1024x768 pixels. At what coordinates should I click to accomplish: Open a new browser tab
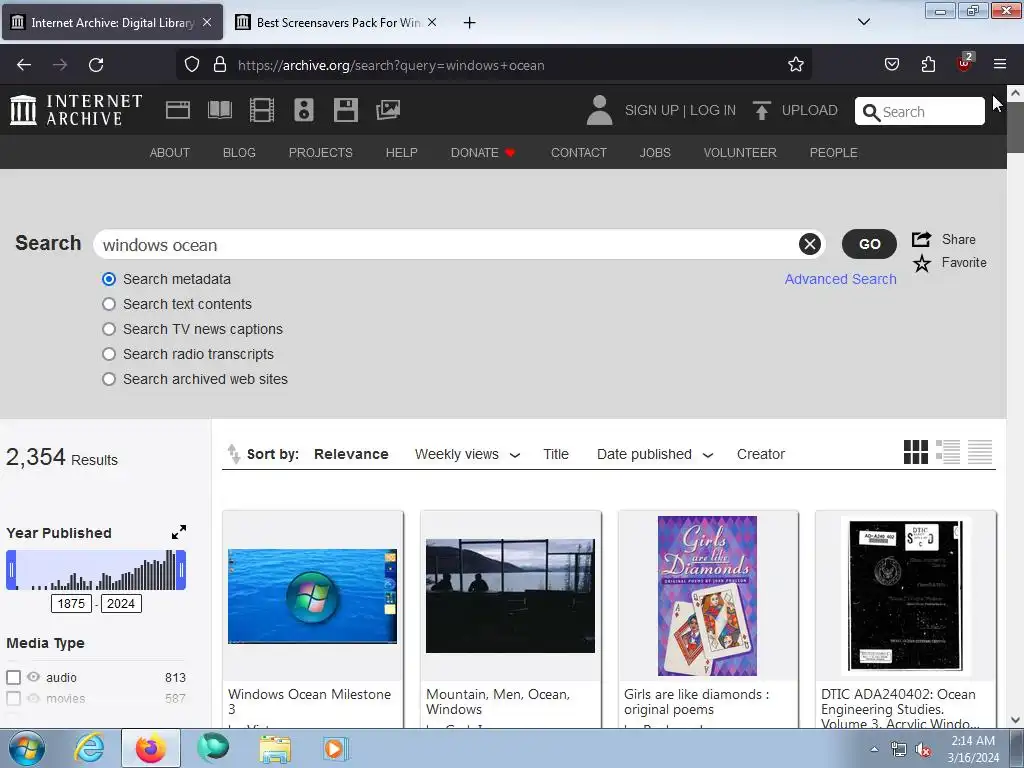[469, 23]
